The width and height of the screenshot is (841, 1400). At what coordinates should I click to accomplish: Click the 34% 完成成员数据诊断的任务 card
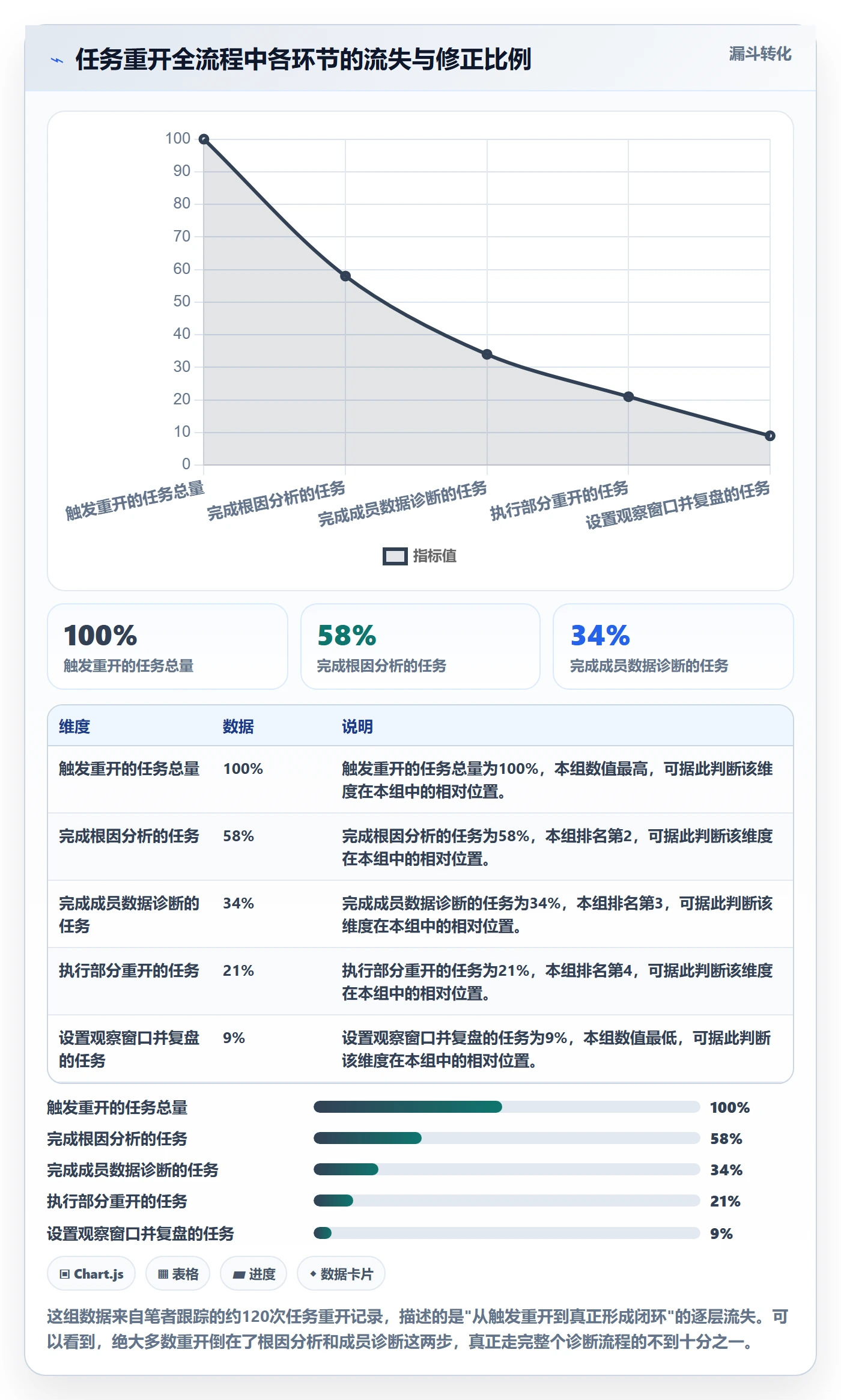pos(673,647)
